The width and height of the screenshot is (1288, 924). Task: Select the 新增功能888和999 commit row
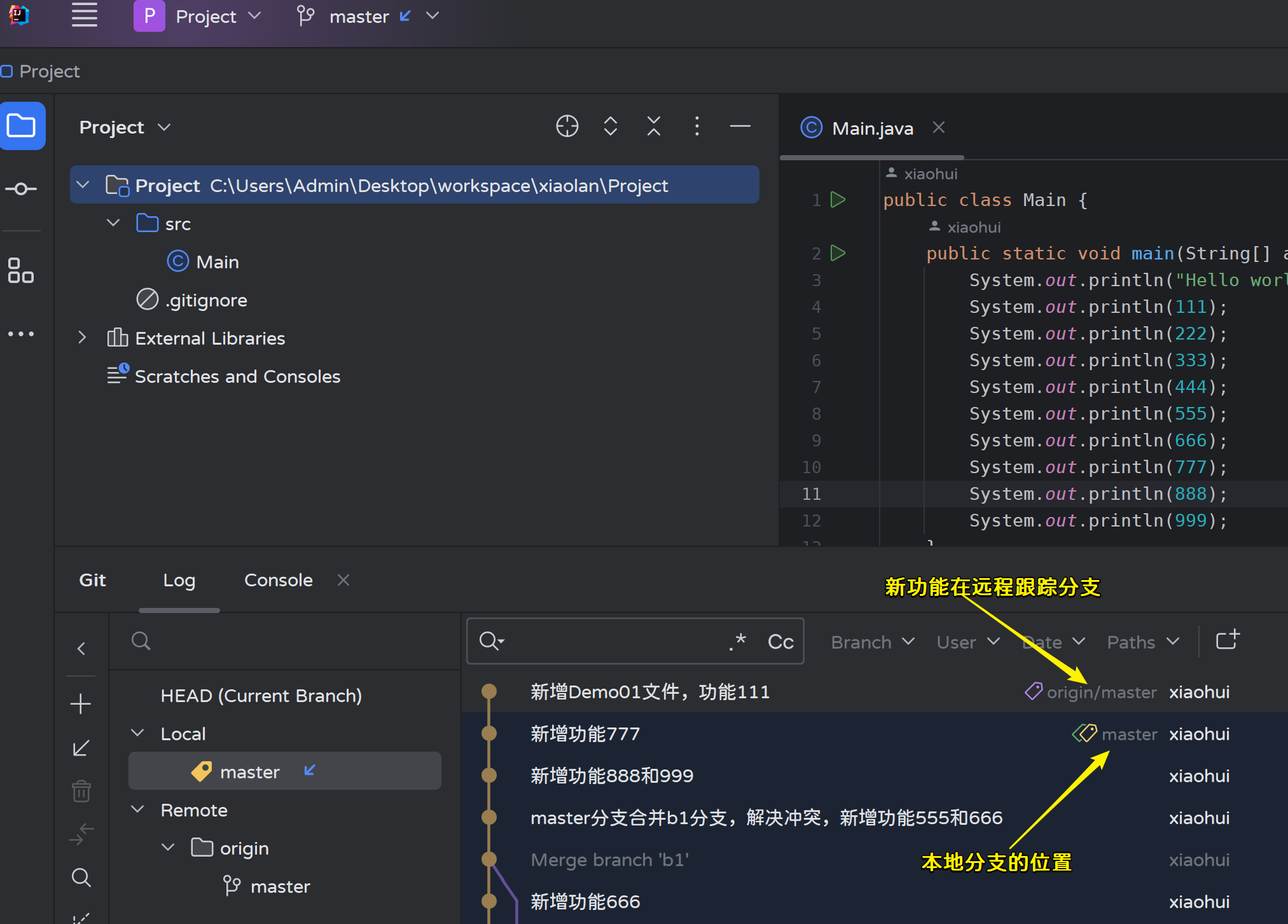pyautogui.click(x=612, y=776)
